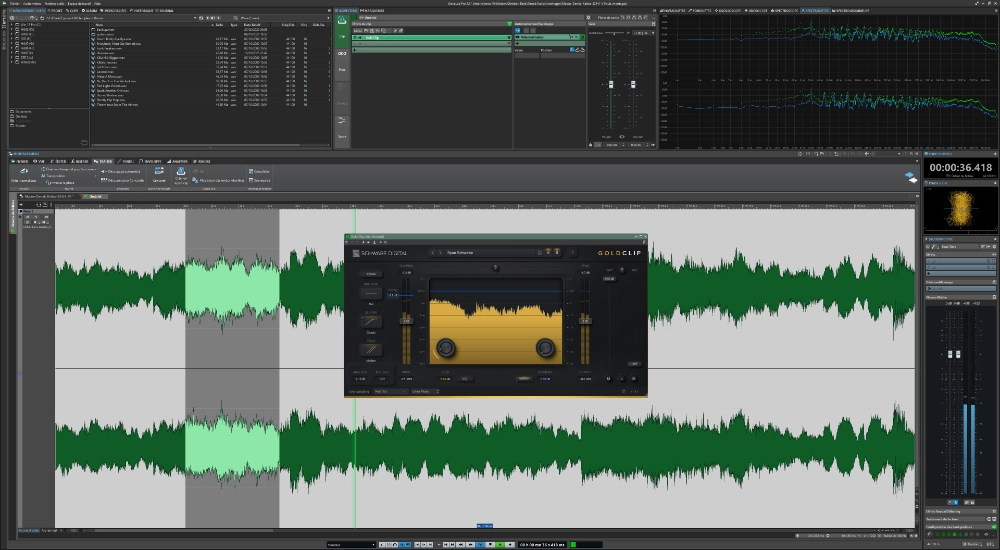Select the Classic clipper shape box
The height and width of the screenshot is (550, 1000).
point(371,322)
